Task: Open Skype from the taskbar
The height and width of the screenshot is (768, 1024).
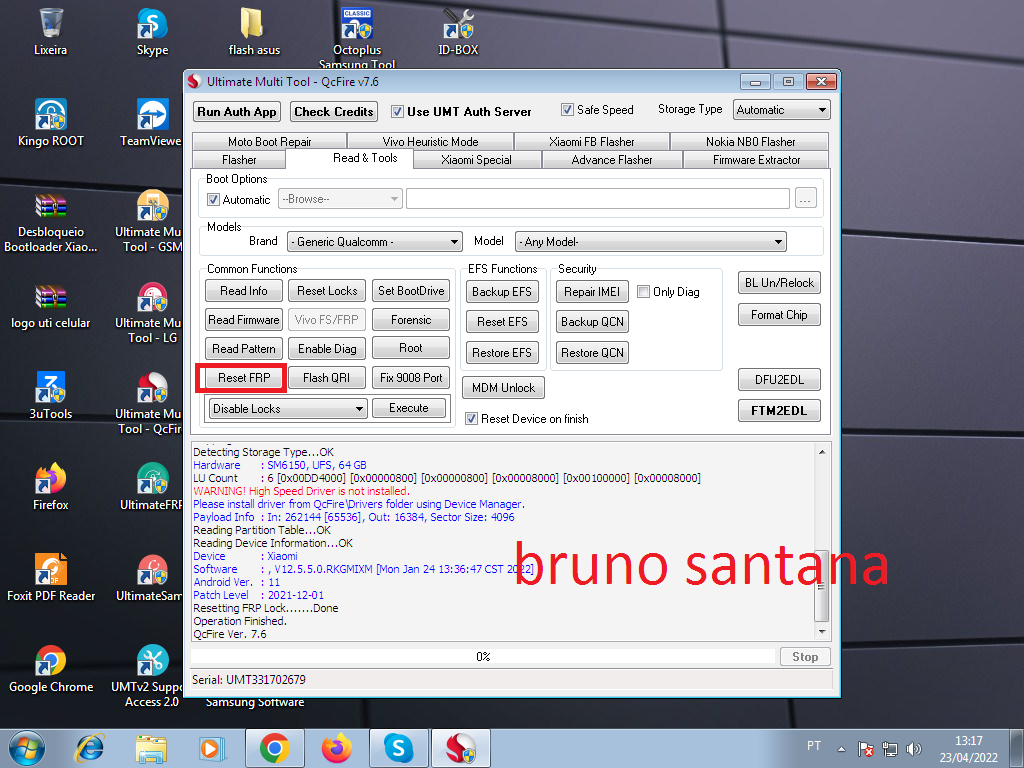Action: 398,748
